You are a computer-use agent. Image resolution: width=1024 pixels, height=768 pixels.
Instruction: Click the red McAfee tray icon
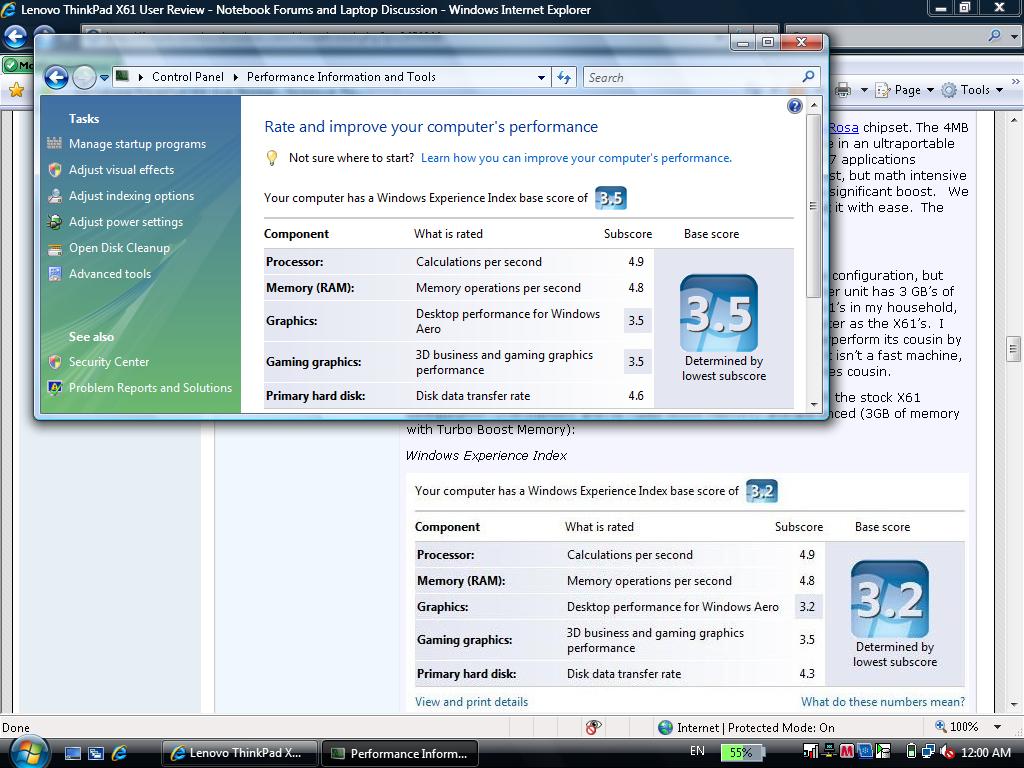click(x=847, y=752)
